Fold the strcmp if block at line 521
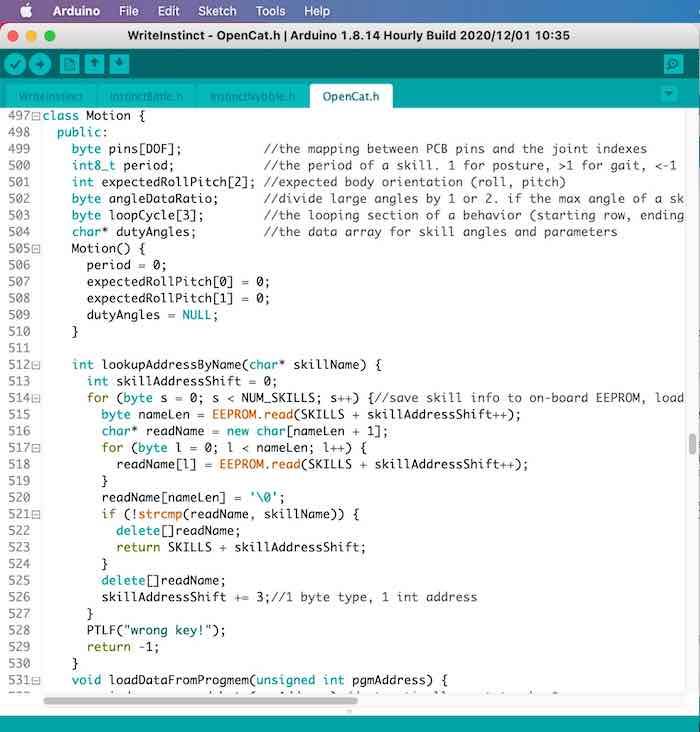 pyautogui.click(x=36, y=514)
